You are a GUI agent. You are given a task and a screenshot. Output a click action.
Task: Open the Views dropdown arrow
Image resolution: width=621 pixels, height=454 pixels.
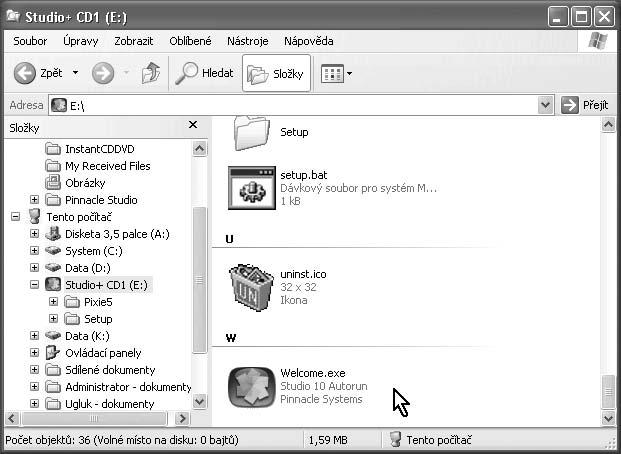[x=349, y=74]
